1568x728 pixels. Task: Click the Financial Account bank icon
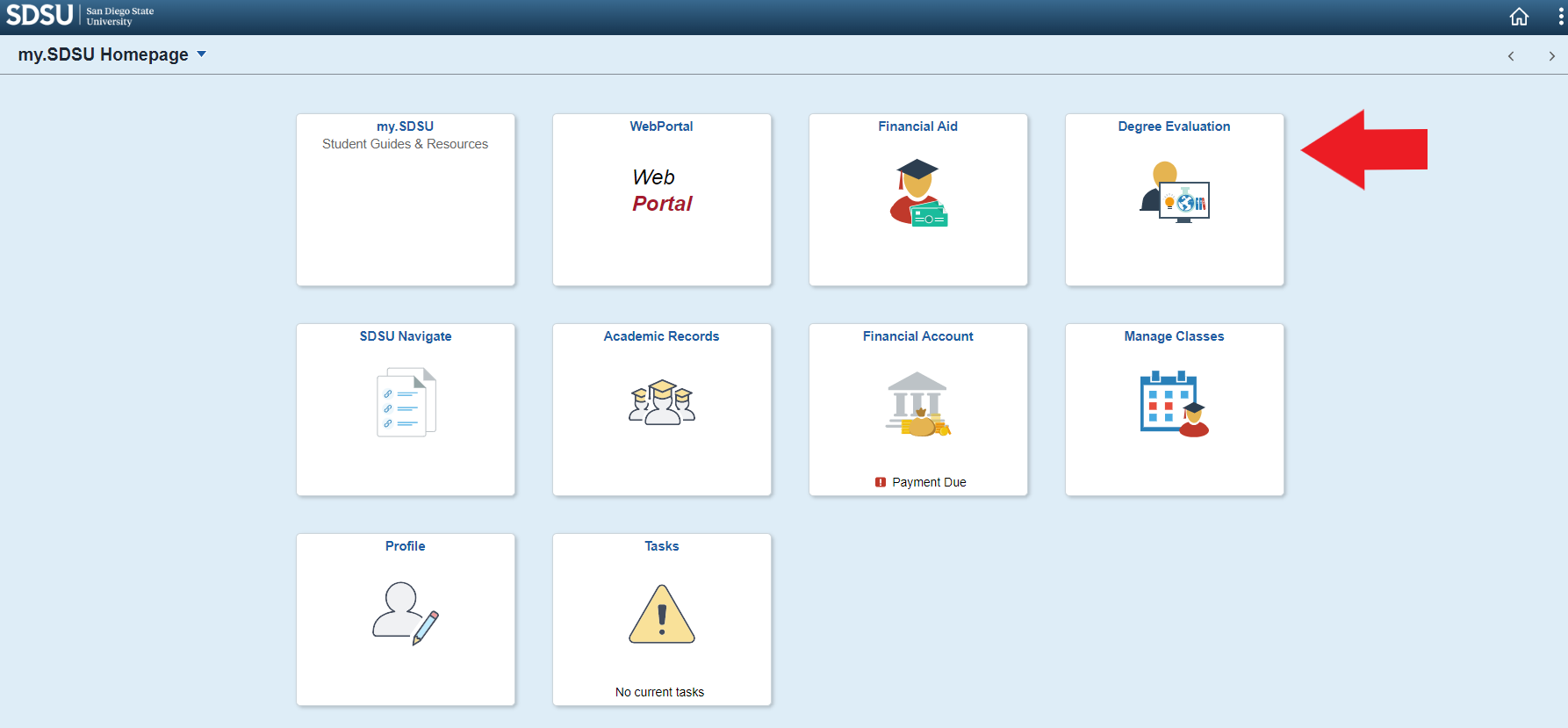pyautogui.click(x=918, y=404)
